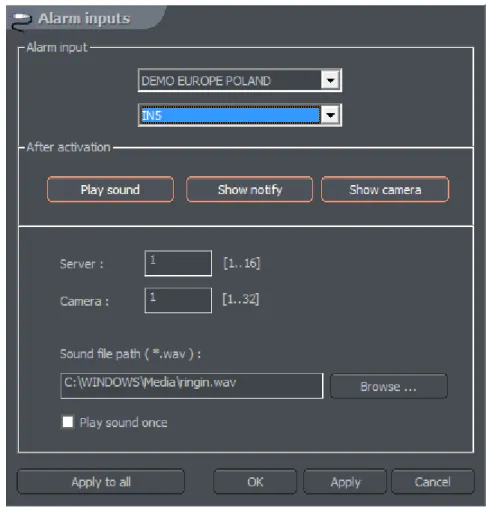Confirm with the OK button

tap(255, 482)
